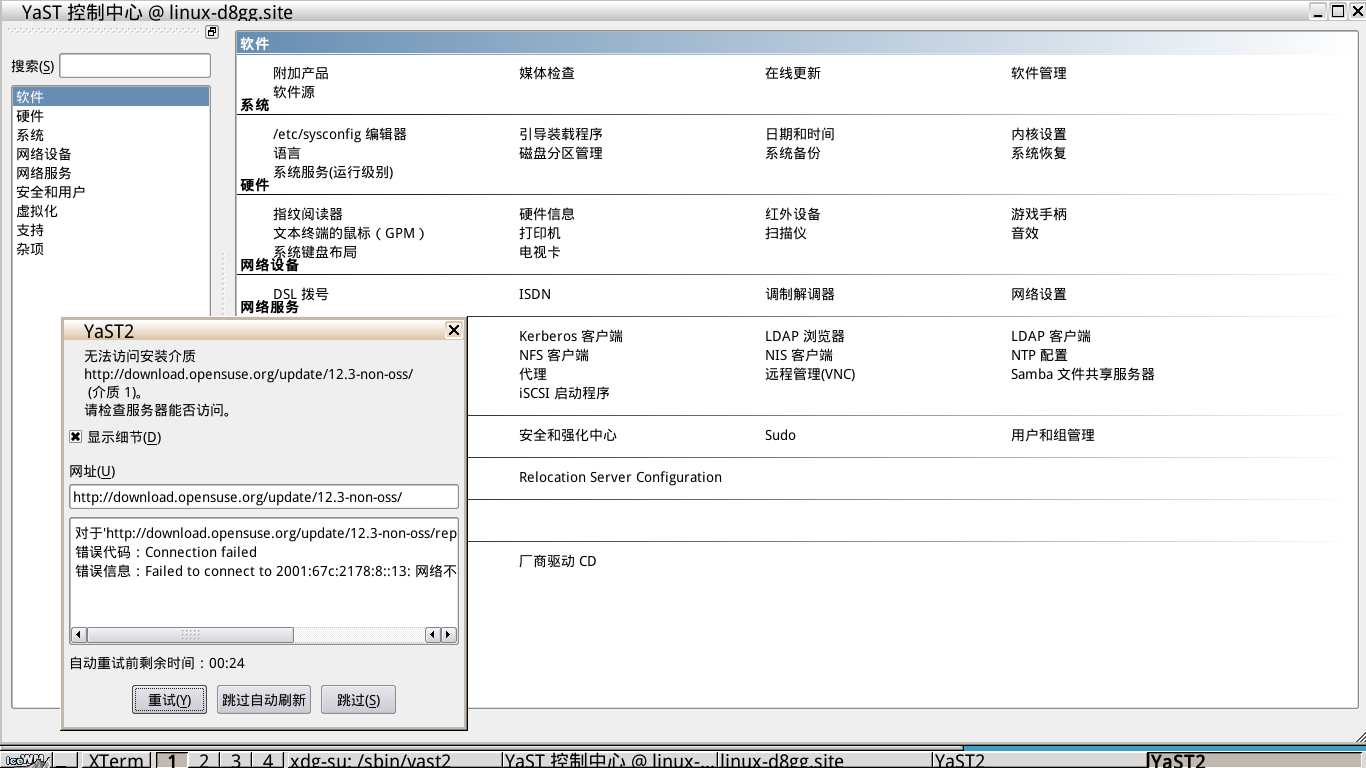Image resolution: width=1366 pixels, height=768 pixels.
Task: Open 附加产品 module
Action: click(301, 73)
